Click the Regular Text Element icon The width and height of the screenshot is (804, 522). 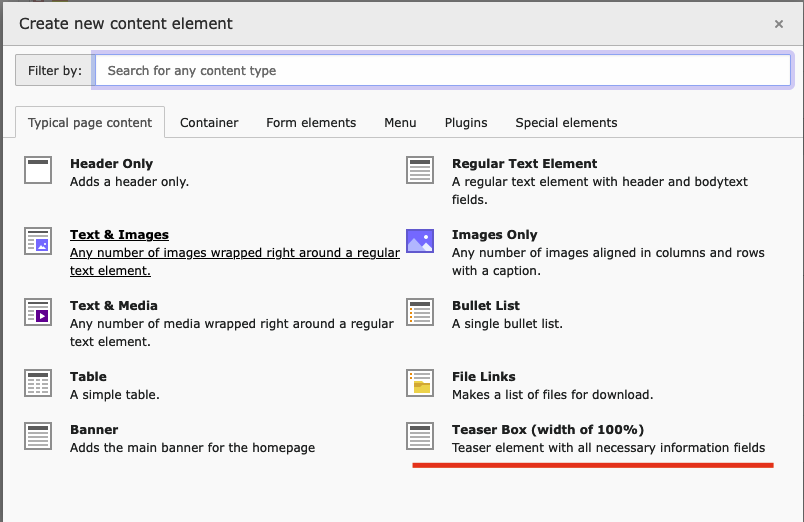(420, 170)
